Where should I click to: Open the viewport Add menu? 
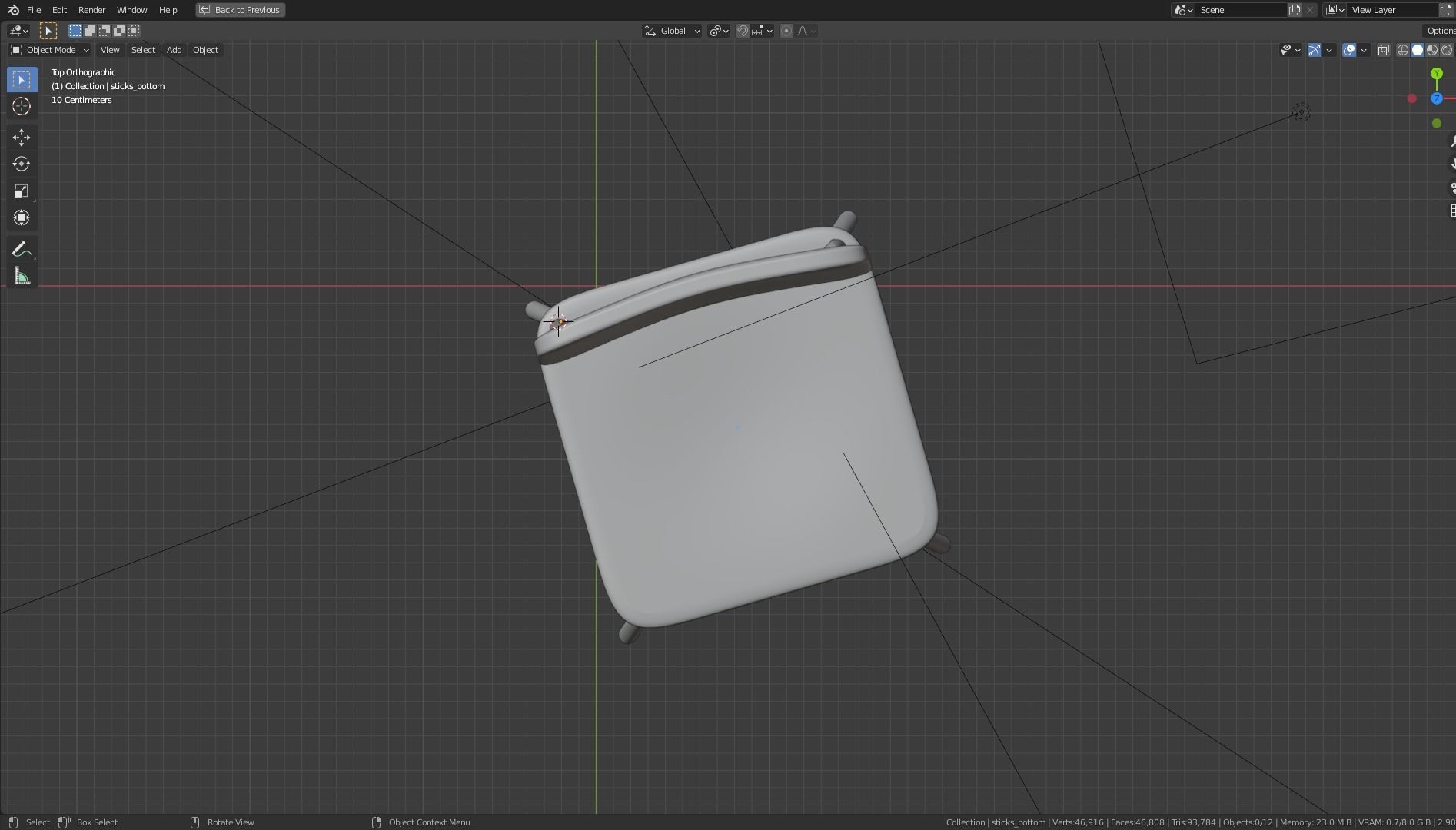(x=174, y=50)
